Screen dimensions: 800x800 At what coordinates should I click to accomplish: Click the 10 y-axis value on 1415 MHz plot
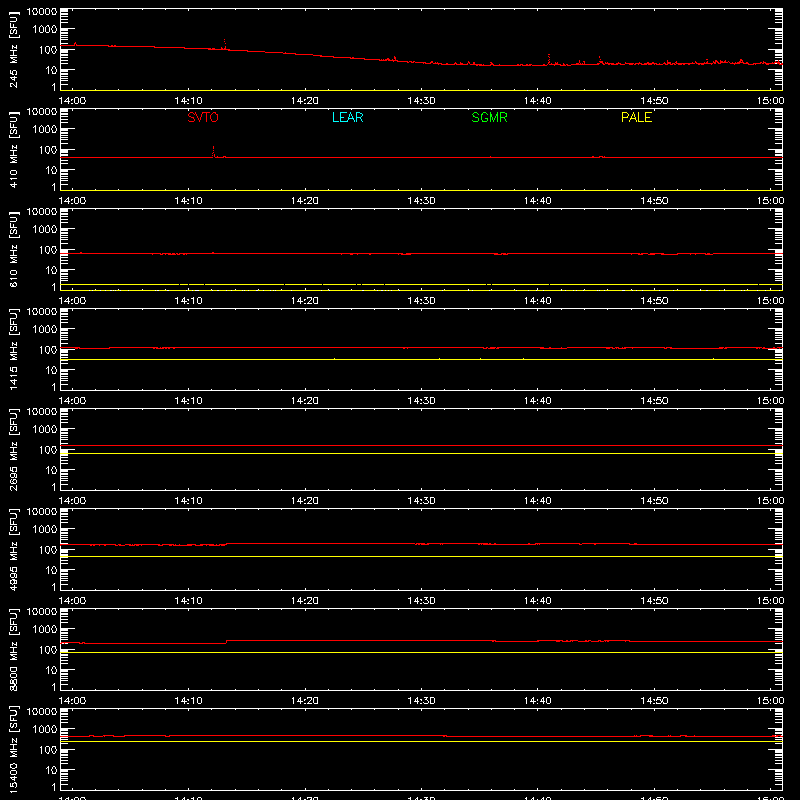51,370
